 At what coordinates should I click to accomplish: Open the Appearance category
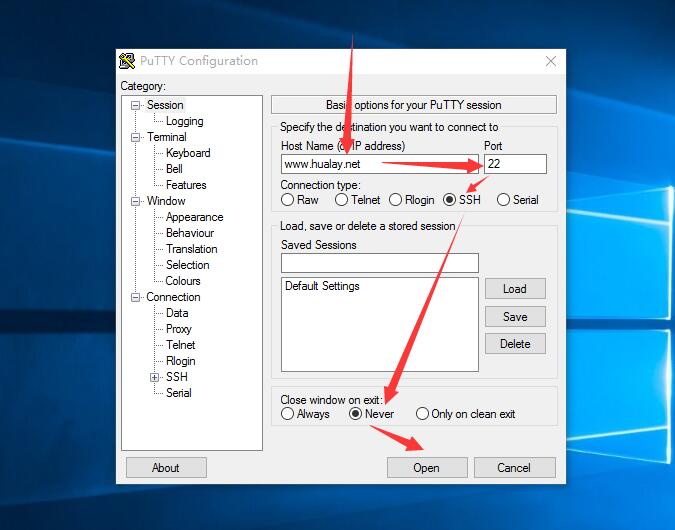(195, 217)
